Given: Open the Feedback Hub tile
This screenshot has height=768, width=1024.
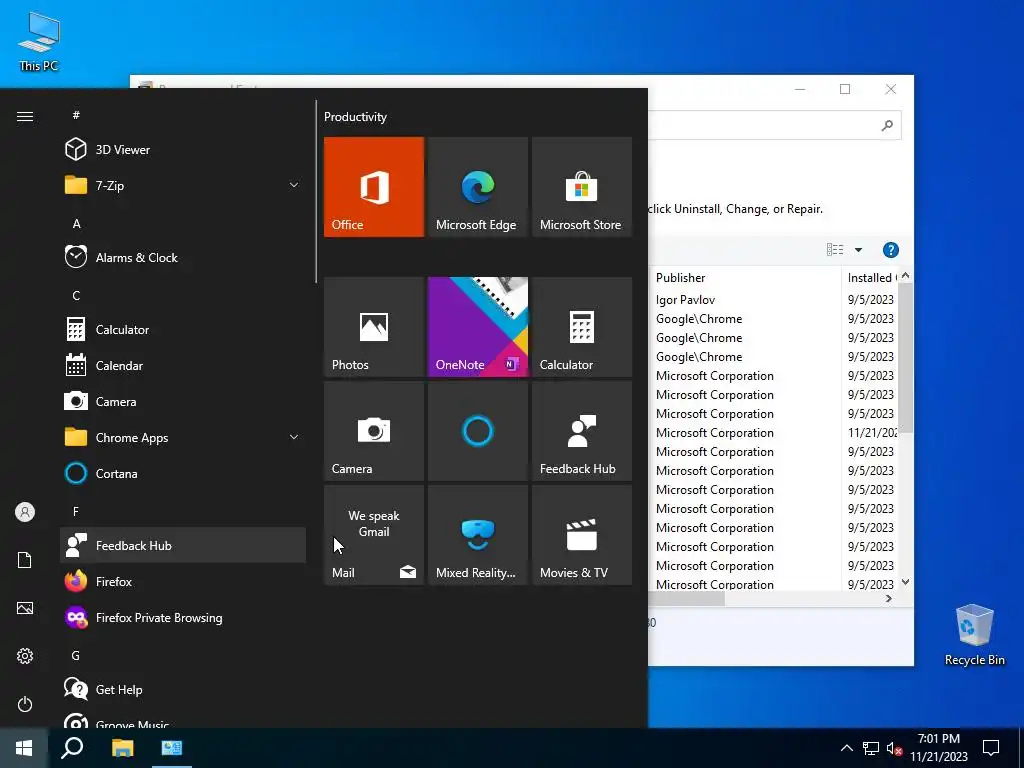Looking at the screenshot, I should point(582,431).
